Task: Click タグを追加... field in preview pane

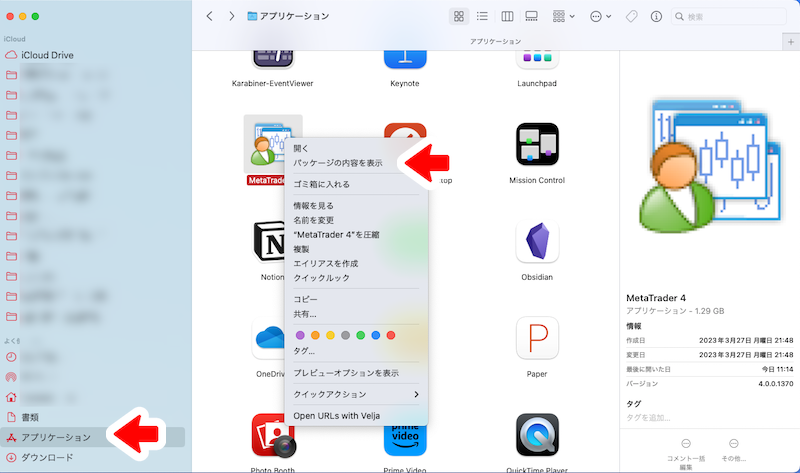Action: click(648, 417)
